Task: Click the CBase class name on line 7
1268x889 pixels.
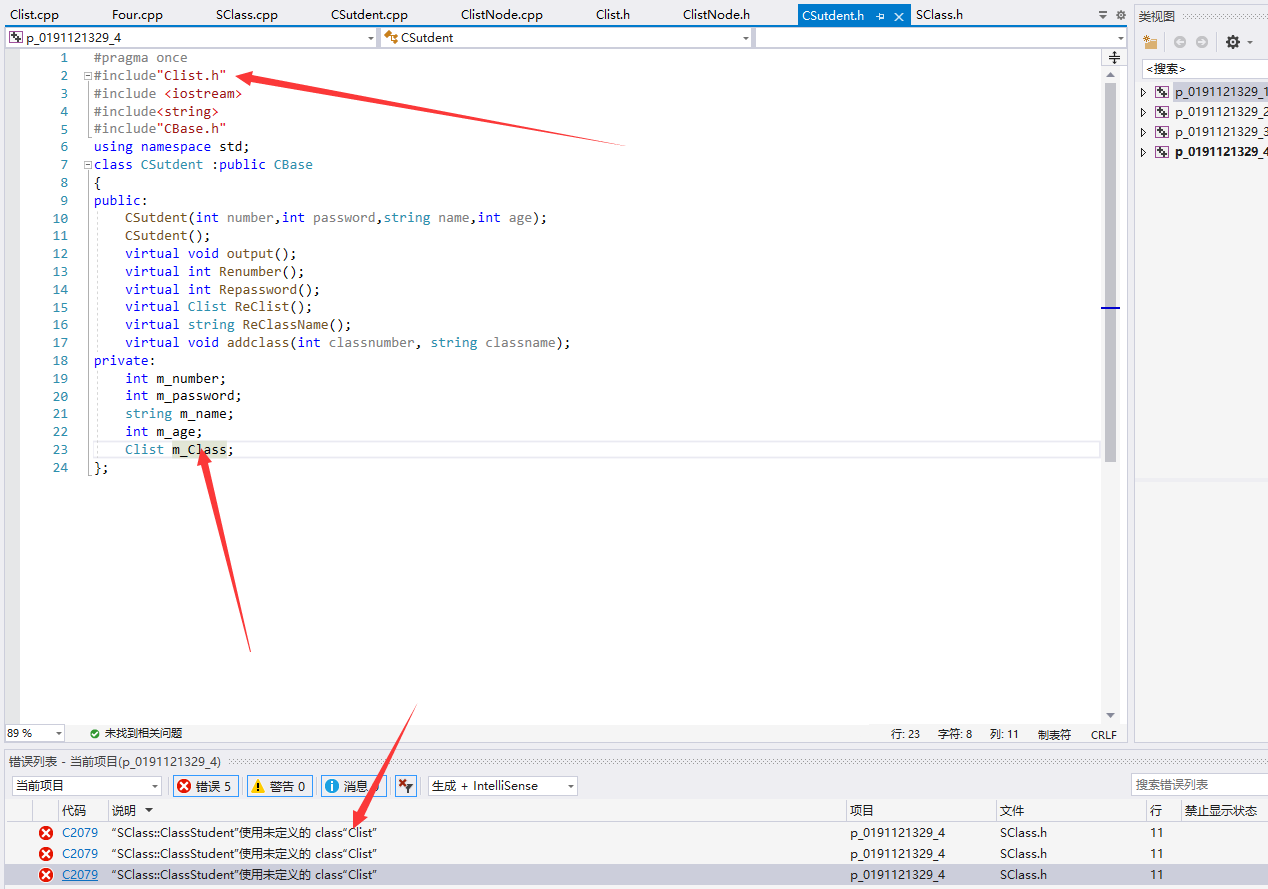Action: tap(293, 165)
